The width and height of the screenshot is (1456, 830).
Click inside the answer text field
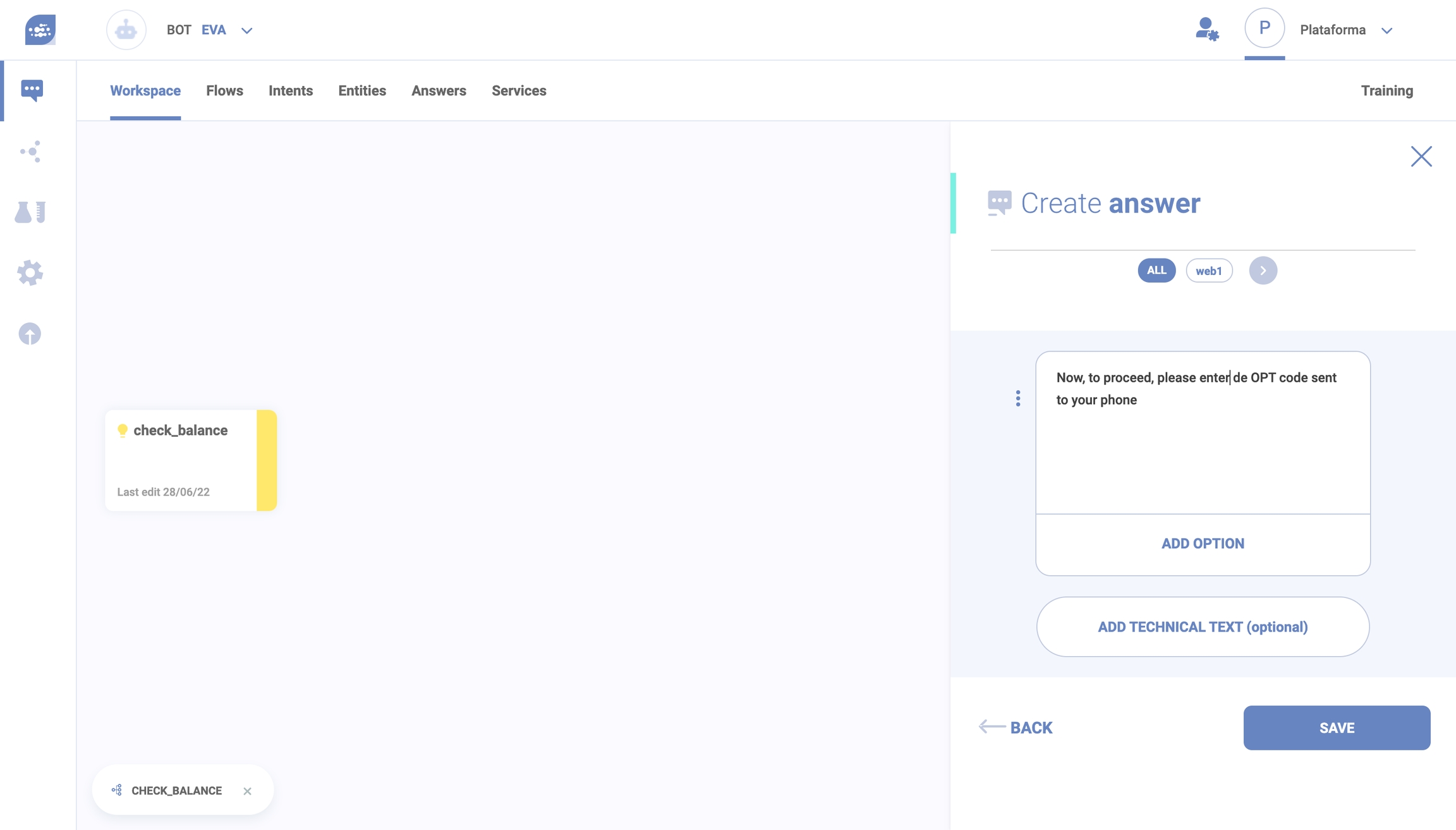click(1202, 442)
